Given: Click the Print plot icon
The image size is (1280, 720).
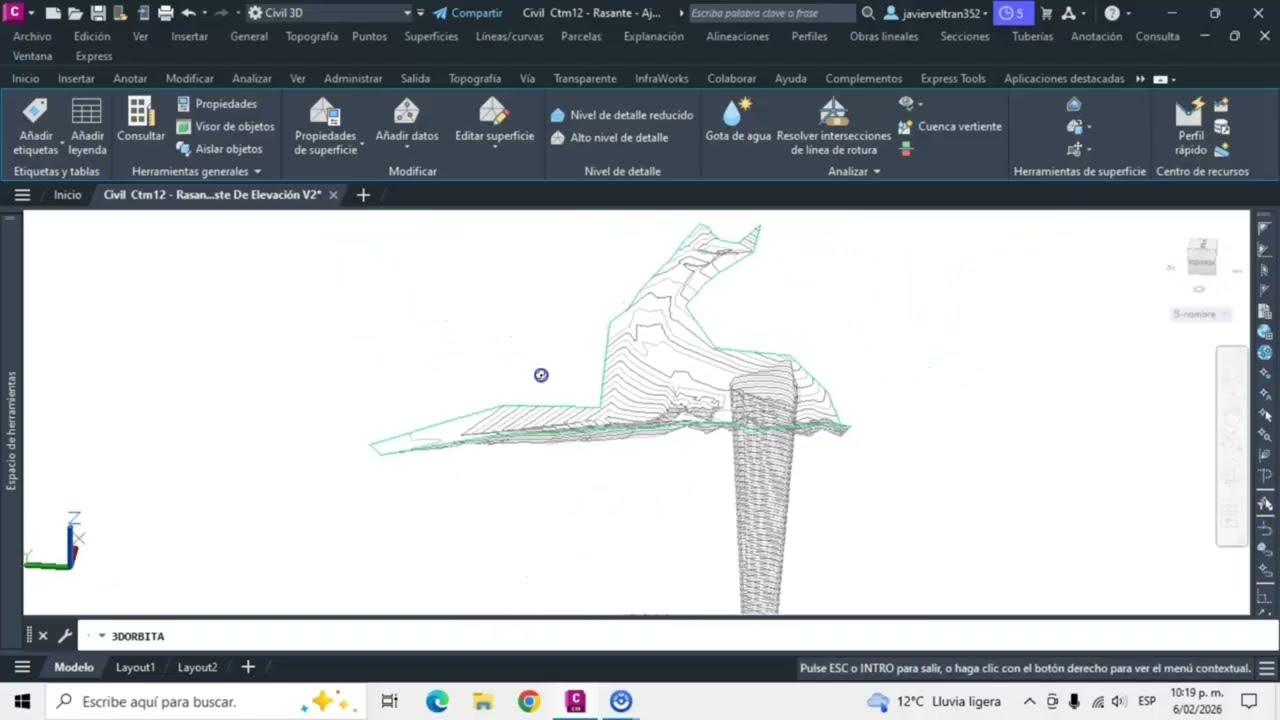Looking at the screenshot, I should (x=166, y=13).
